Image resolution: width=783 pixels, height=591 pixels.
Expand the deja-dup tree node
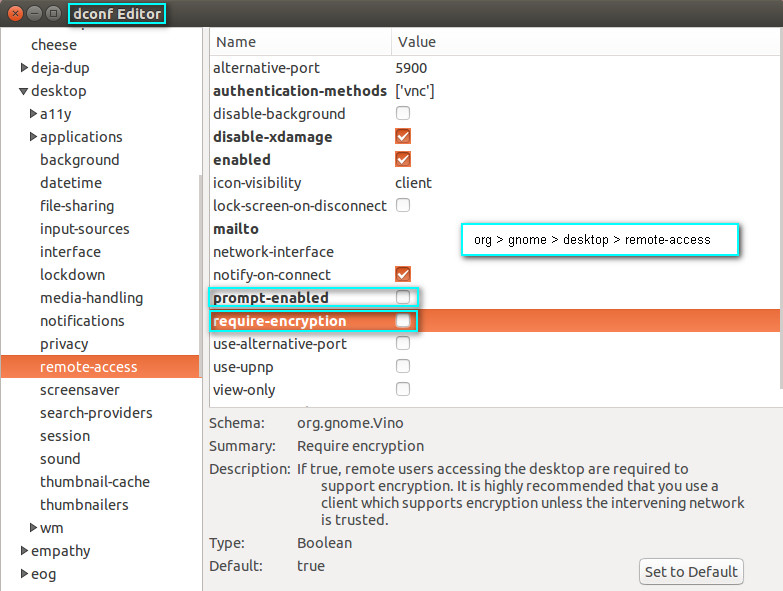click(x=24, y=68)
